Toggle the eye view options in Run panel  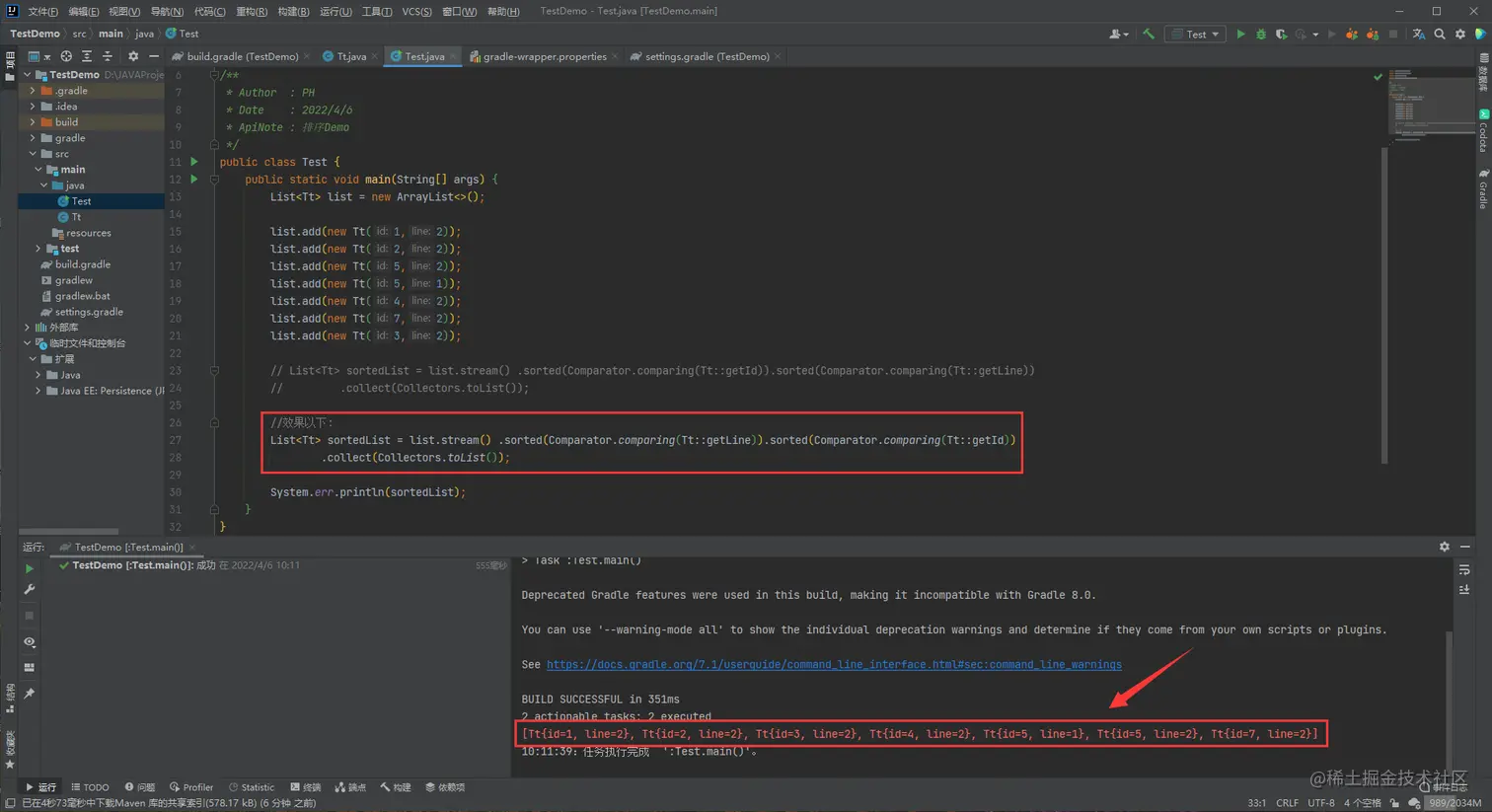30,642
